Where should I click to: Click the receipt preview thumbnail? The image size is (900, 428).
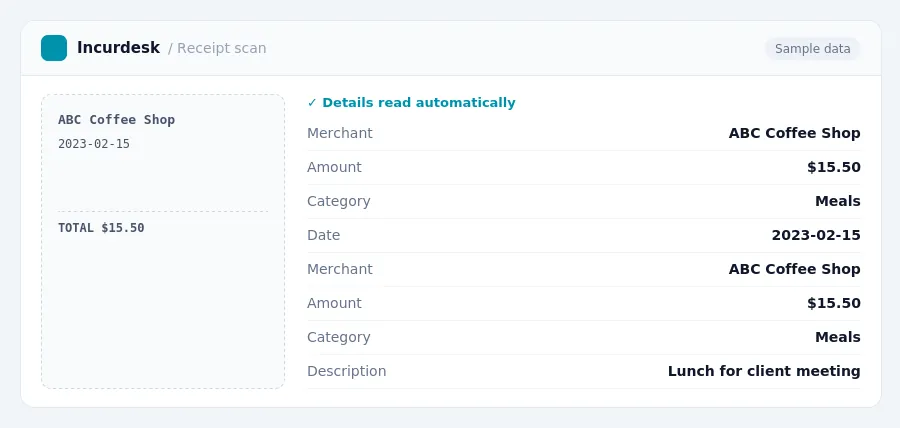coord(163,242)
